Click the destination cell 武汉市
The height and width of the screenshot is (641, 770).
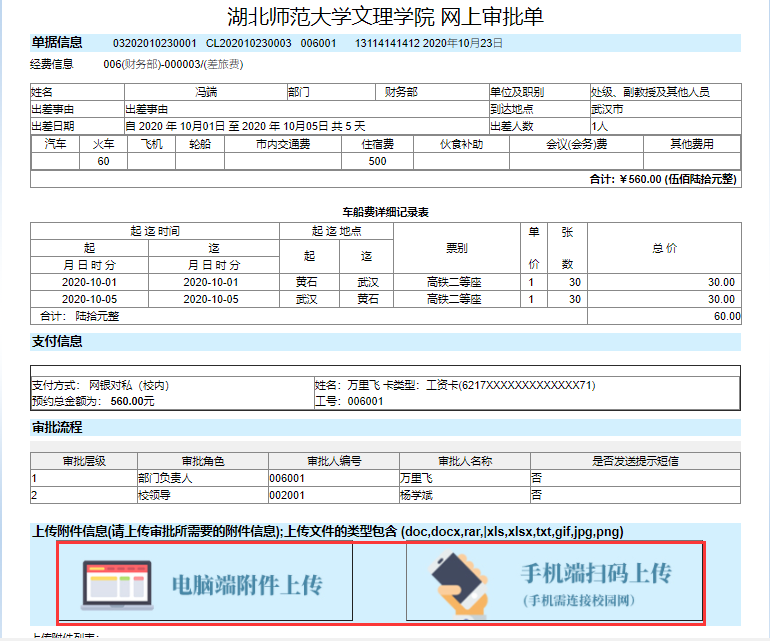(x=607, y=109)
